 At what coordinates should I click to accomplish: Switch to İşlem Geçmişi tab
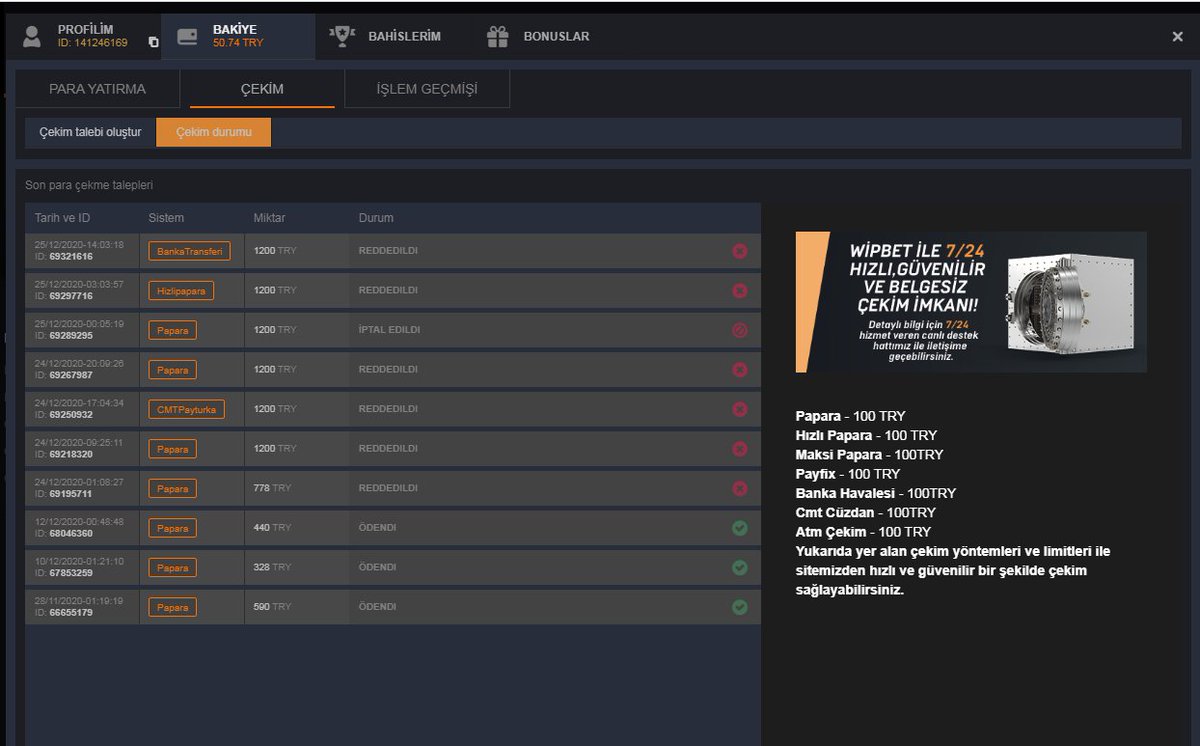coord(427,89)
